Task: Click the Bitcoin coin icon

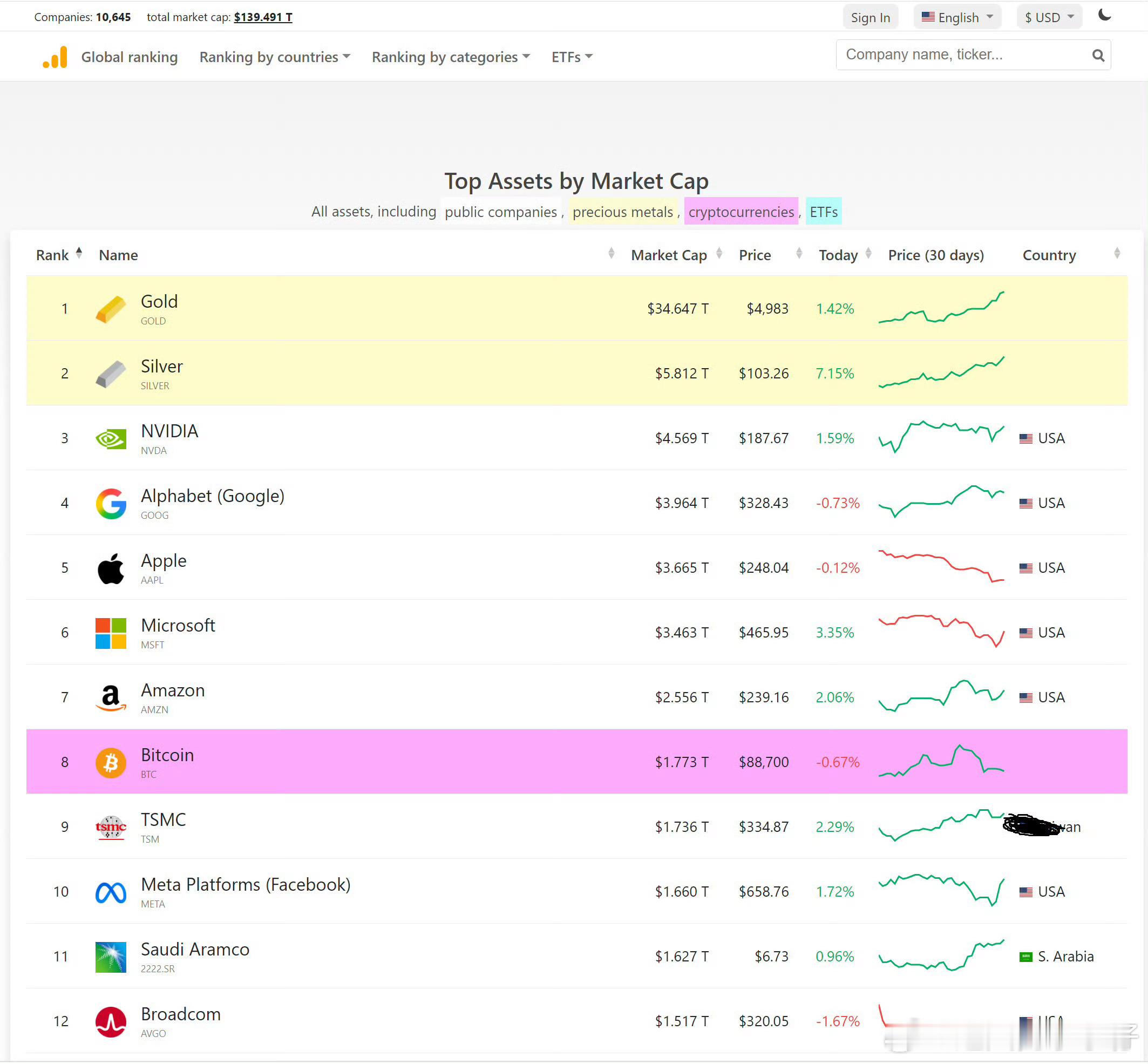Action: pos(111,763)
